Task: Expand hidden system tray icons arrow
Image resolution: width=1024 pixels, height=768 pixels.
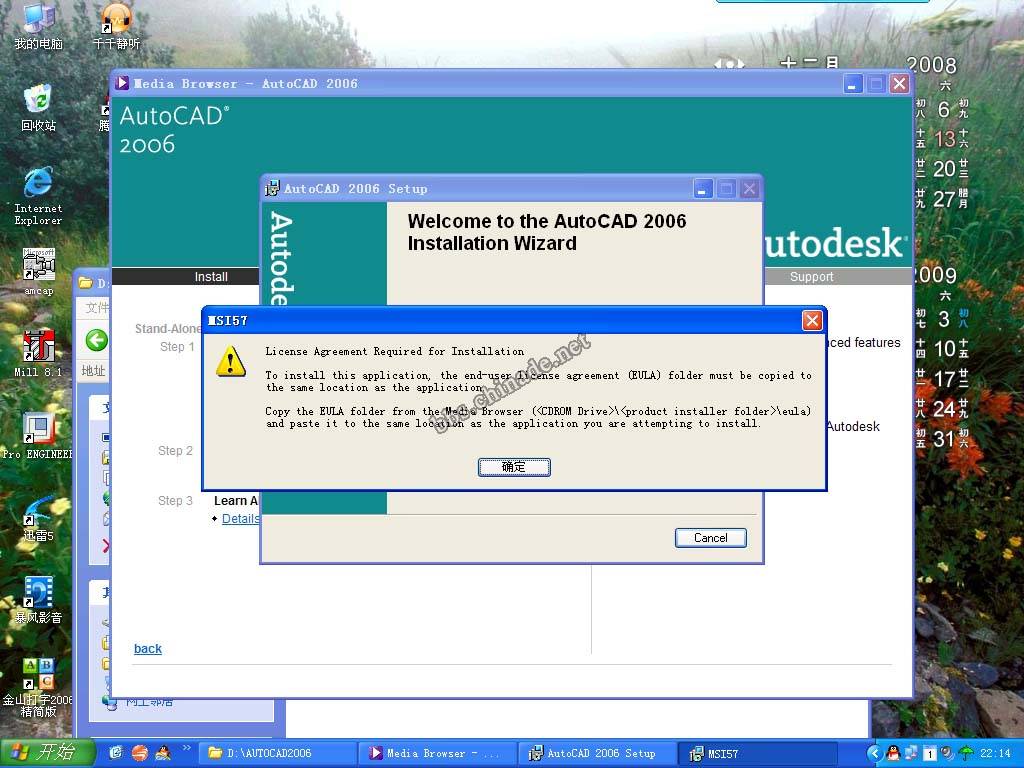Action: (875, 753)
